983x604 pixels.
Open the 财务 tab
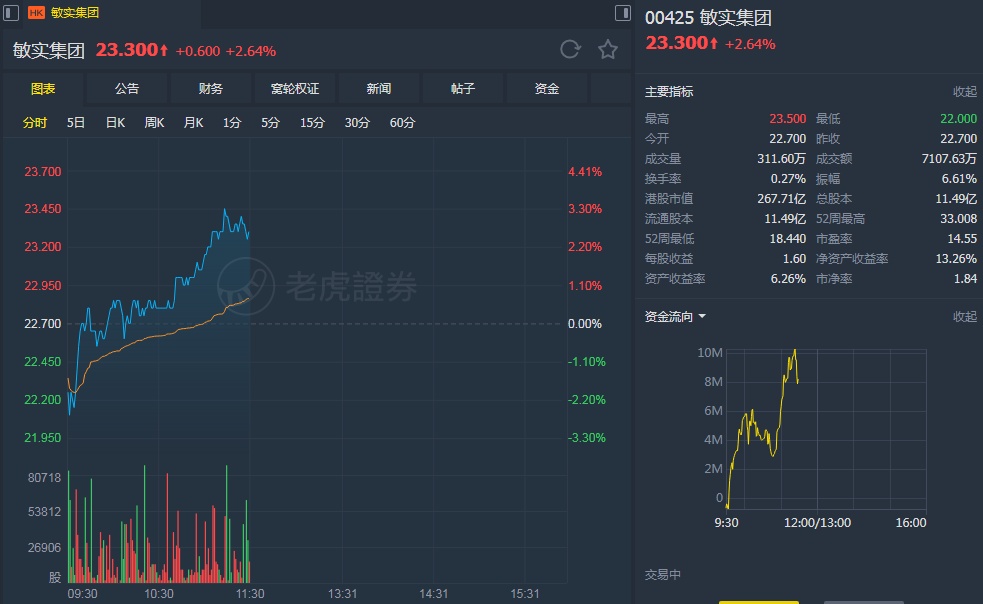click(211, 89)
